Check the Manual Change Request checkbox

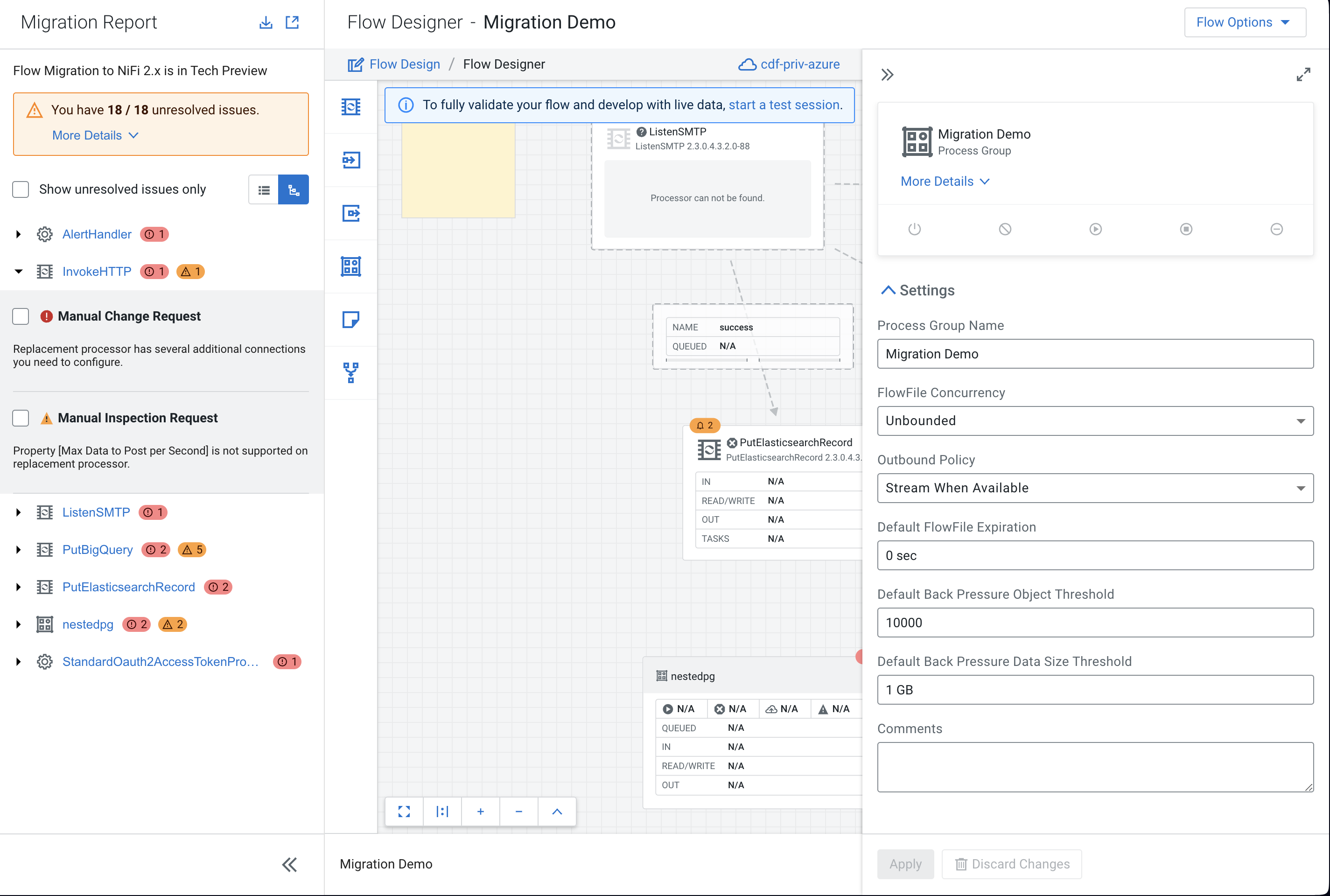point(21,316)
